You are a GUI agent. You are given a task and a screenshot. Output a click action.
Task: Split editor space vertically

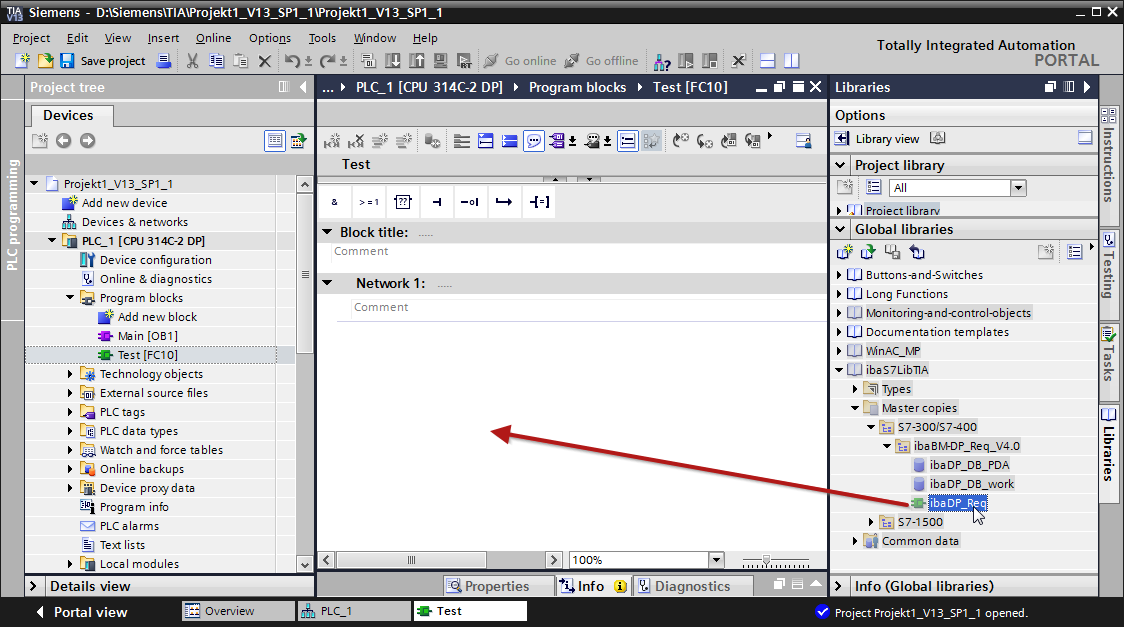(x=791, y=61)
